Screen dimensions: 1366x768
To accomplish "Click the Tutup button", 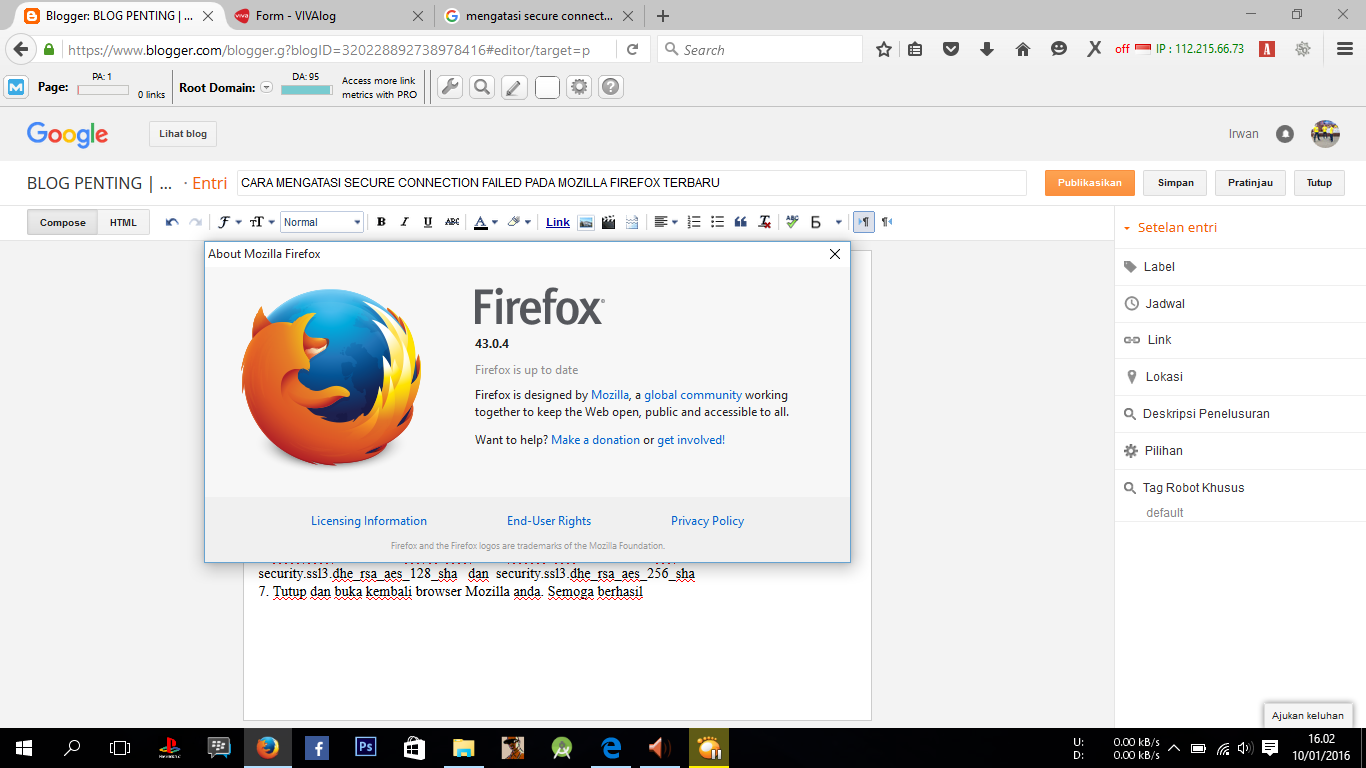I will click(1319, 183).
